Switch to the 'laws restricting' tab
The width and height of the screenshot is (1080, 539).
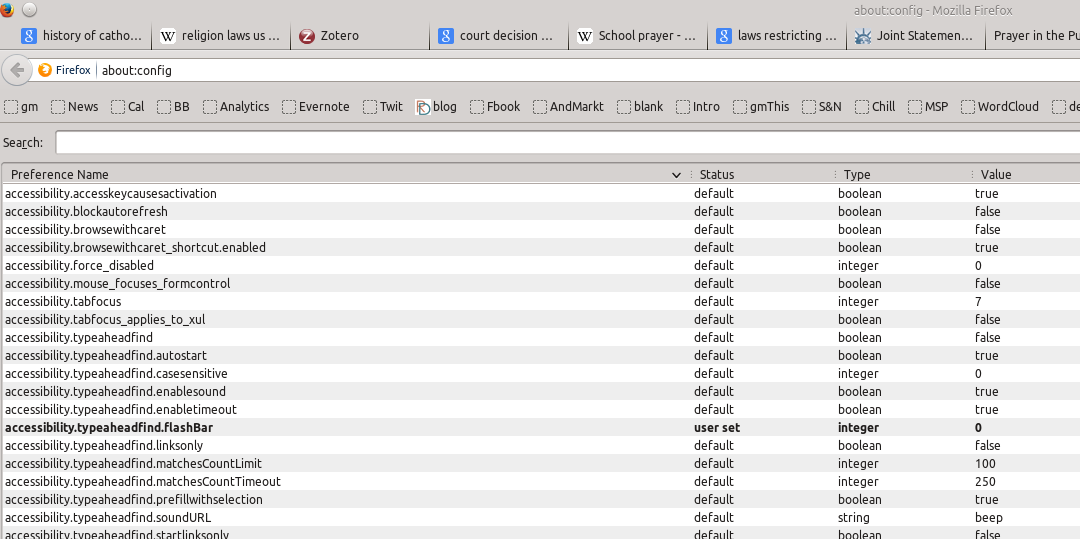pyautogui.click(x=778, y=36)
